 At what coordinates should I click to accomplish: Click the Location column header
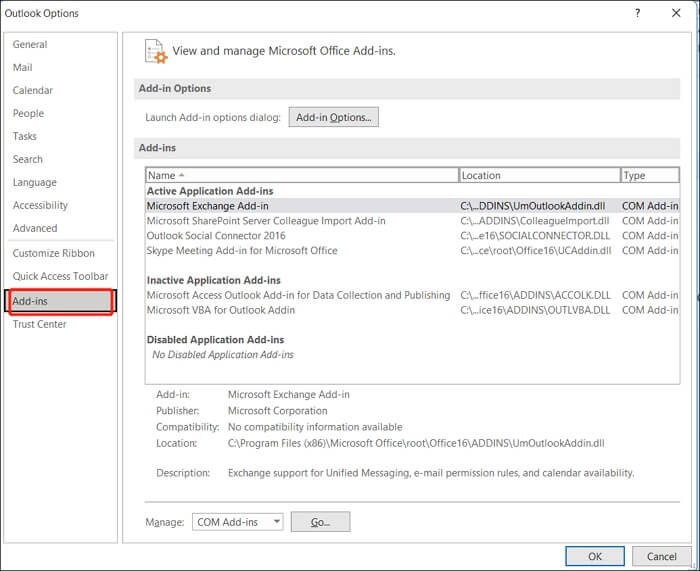pos(539,175)
